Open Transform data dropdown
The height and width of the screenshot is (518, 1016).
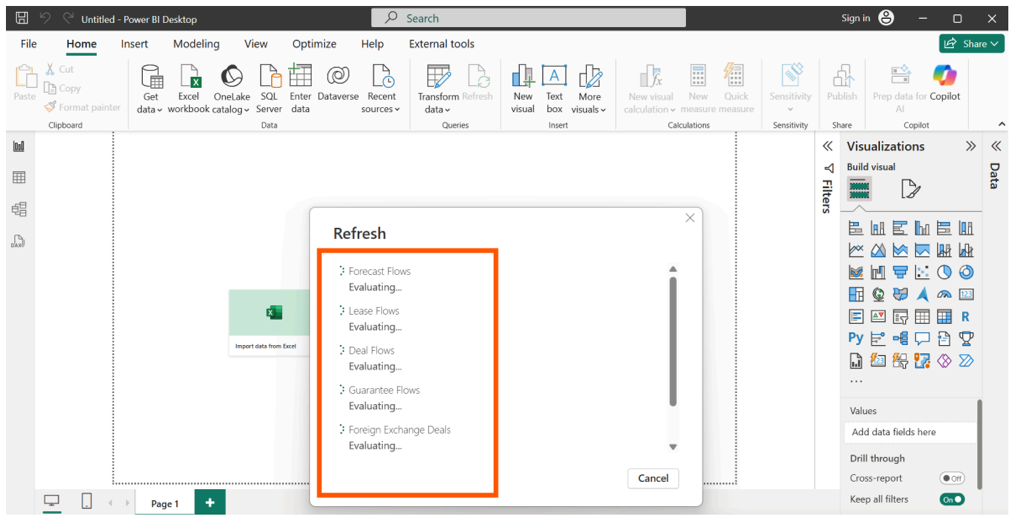(438, 89)
